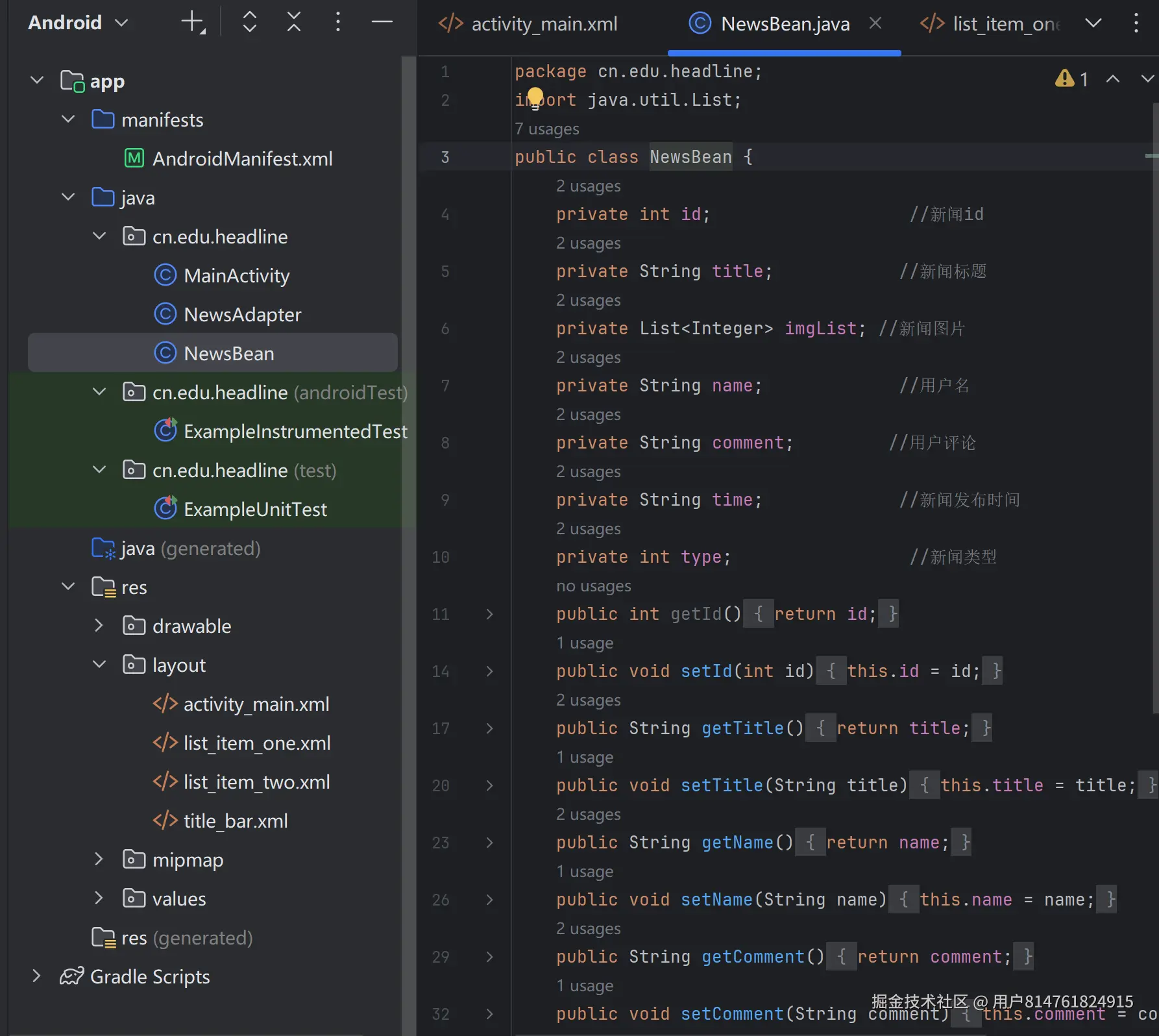
Task: Click the values folder icon
Action: coord(134,898)
